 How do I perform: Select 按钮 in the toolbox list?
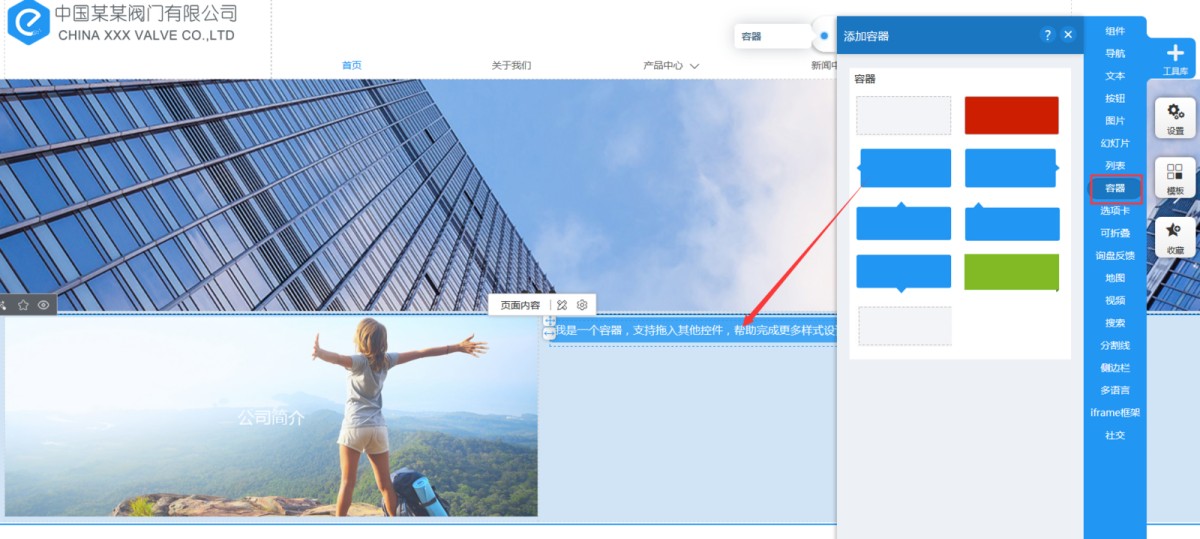click(1115, 98)
